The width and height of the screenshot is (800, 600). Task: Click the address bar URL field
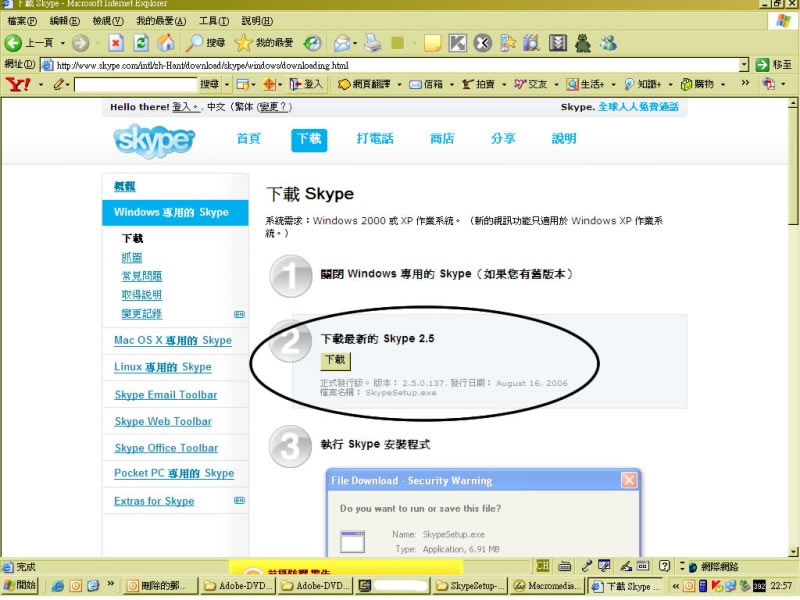click(390, 65)
